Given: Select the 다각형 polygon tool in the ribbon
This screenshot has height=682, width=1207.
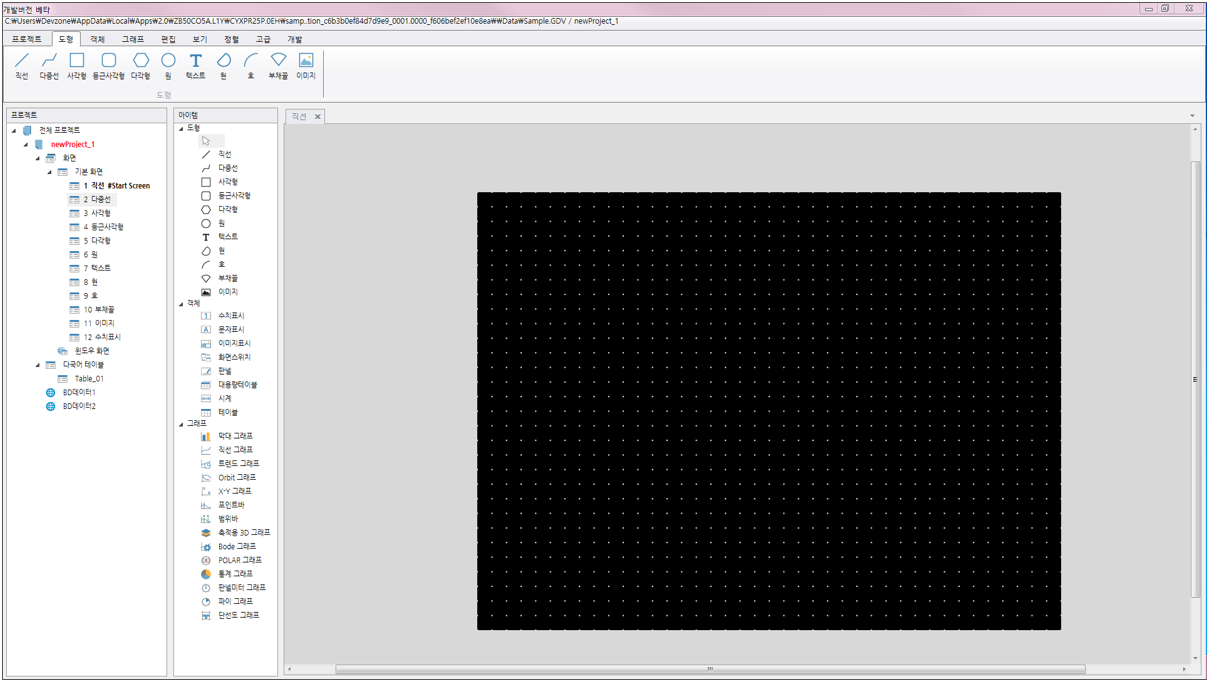Looking at the screenshot, I should pyautogui.click(x=141, y=66).
